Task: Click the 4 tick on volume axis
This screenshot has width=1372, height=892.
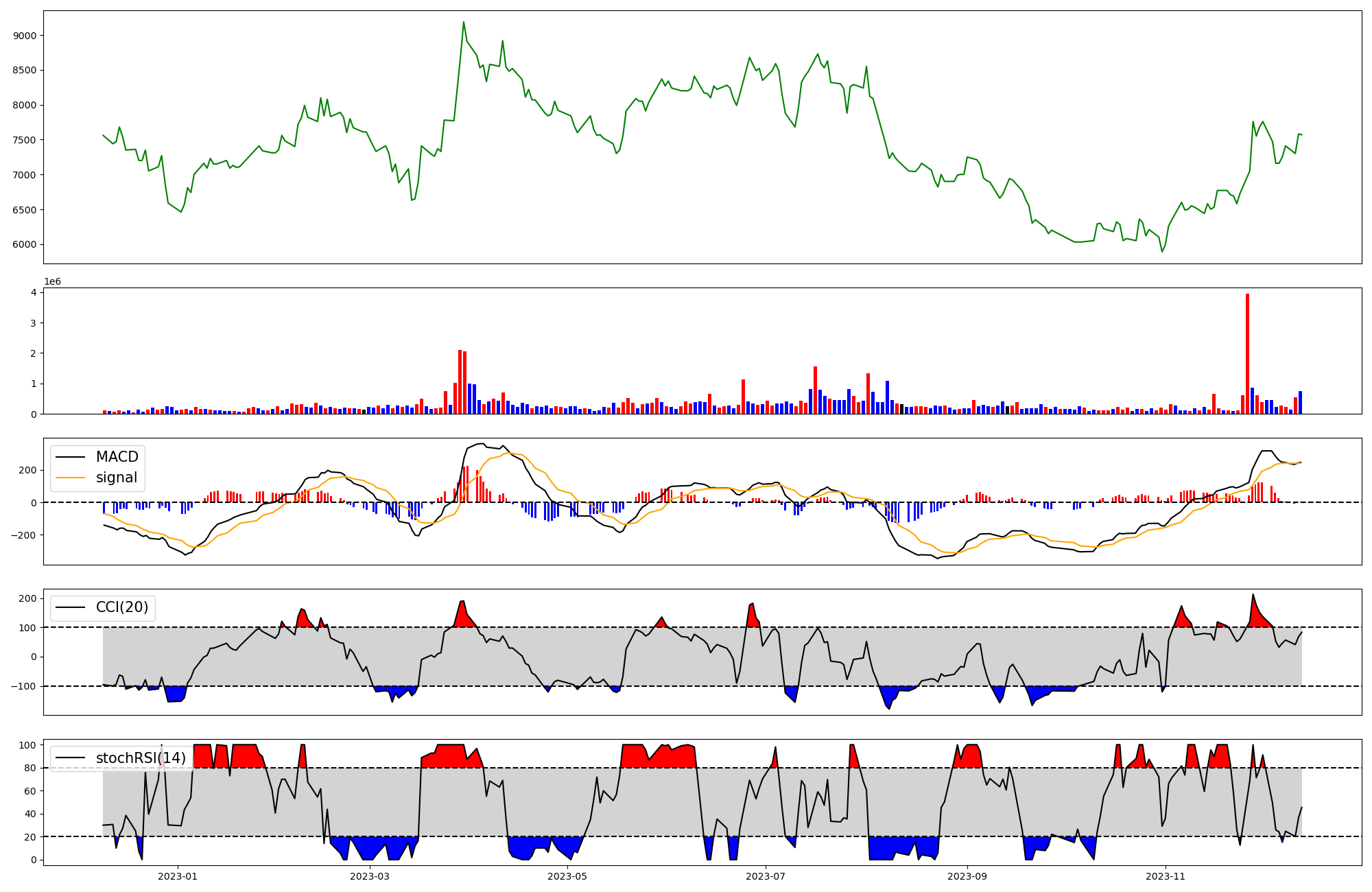Action: (33, 292)
